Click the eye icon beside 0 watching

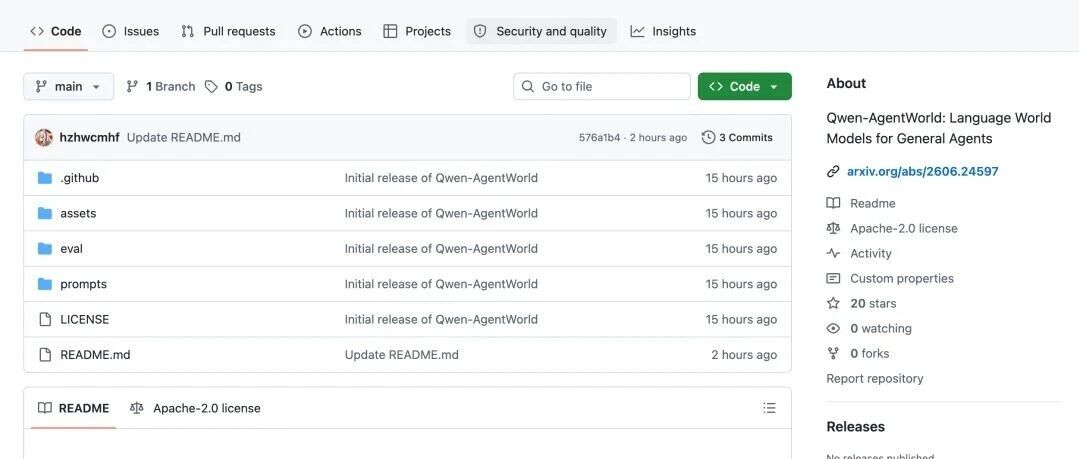[x=833, y=329]
